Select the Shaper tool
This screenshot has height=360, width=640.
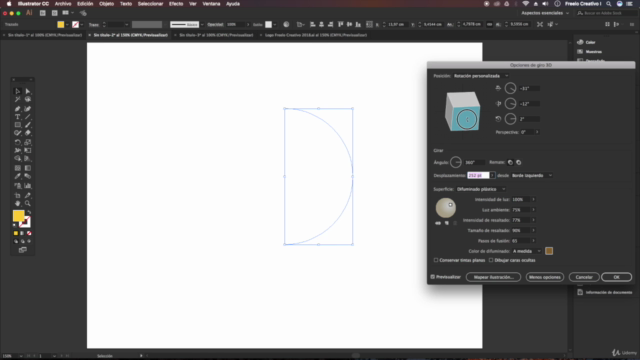point(18,133)
